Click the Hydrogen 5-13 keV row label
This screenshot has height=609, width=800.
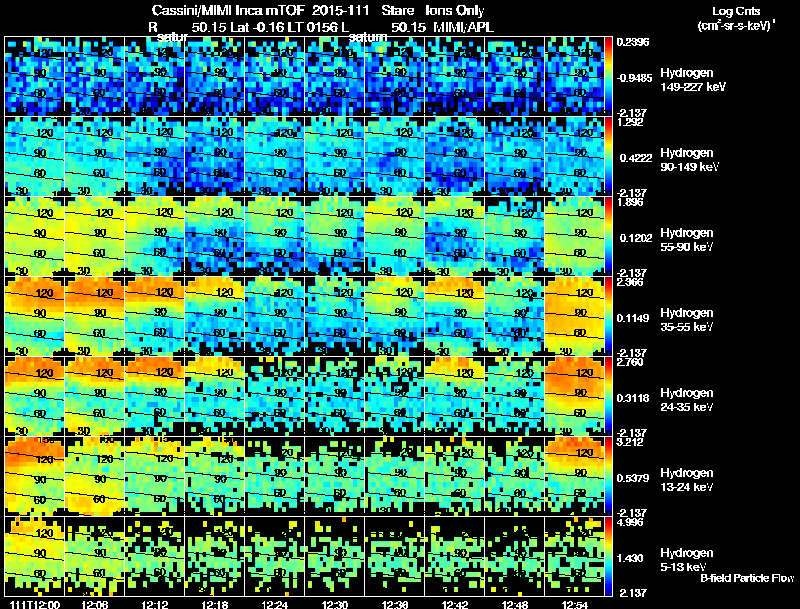pos(687,560)
